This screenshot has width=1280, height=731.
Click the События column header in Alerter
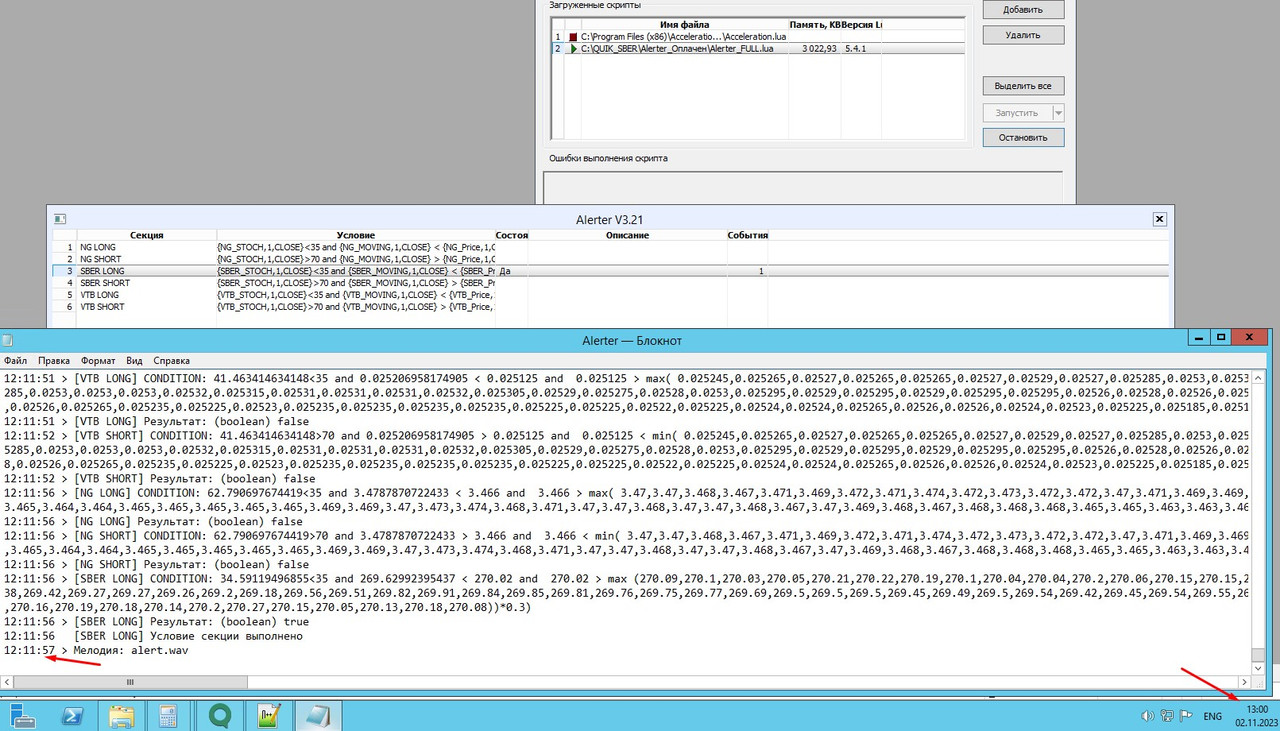click(747, 235)
